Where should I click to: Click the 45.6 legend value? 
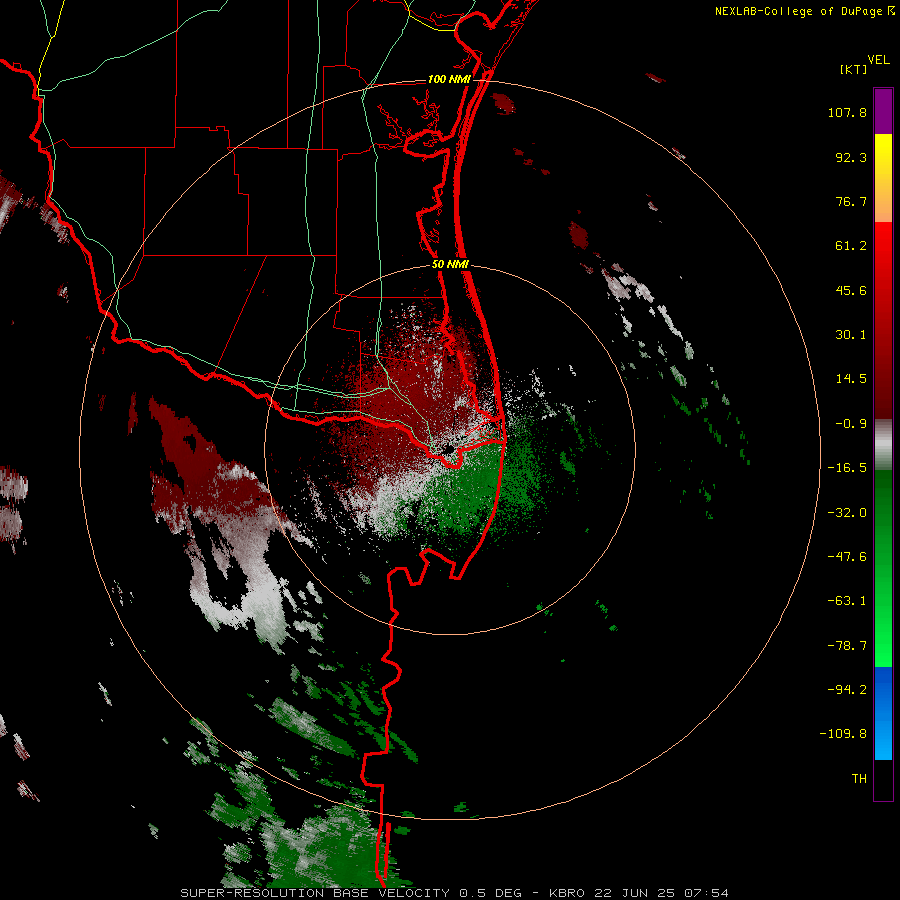(x=851, y=290)
